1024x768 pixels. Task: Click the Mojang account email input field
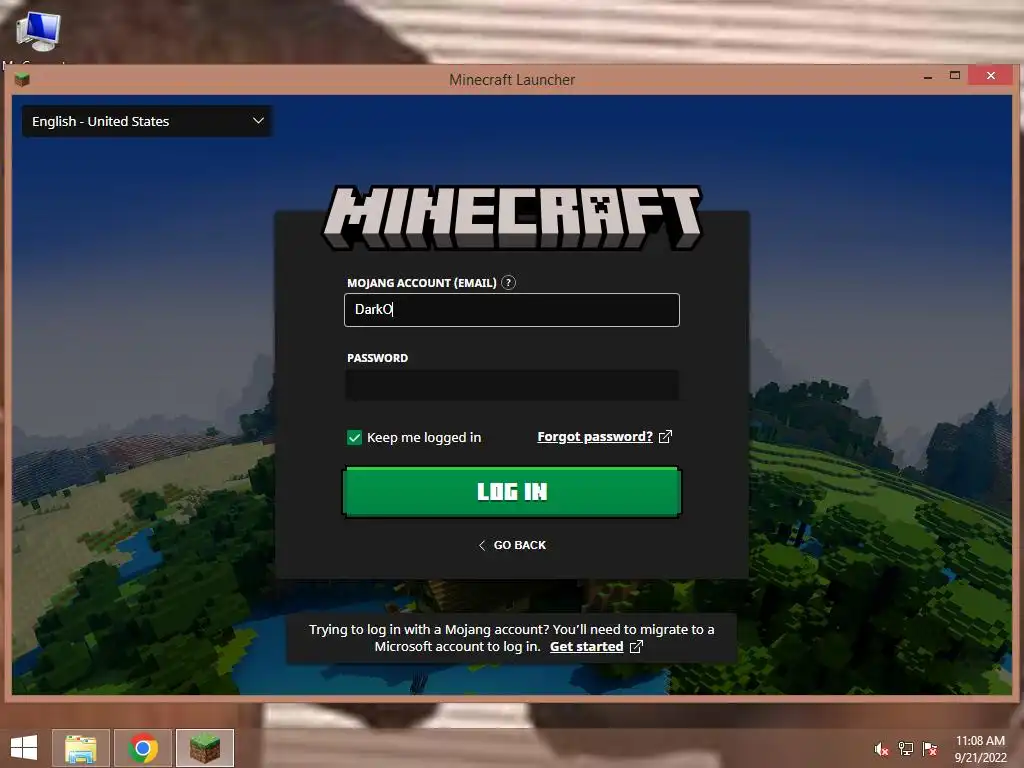click(x=511, y=310)
